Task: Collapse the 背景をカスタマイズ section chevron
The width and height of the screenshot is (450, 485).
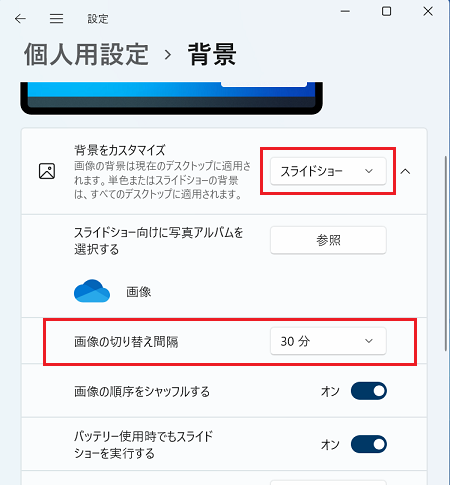Action: coord(405,171)
